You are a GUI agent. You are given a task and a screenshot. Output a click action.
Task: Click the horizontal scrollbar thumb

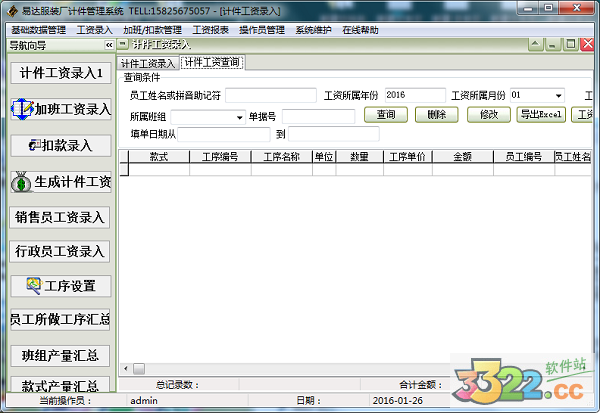(x=139, y=369)
